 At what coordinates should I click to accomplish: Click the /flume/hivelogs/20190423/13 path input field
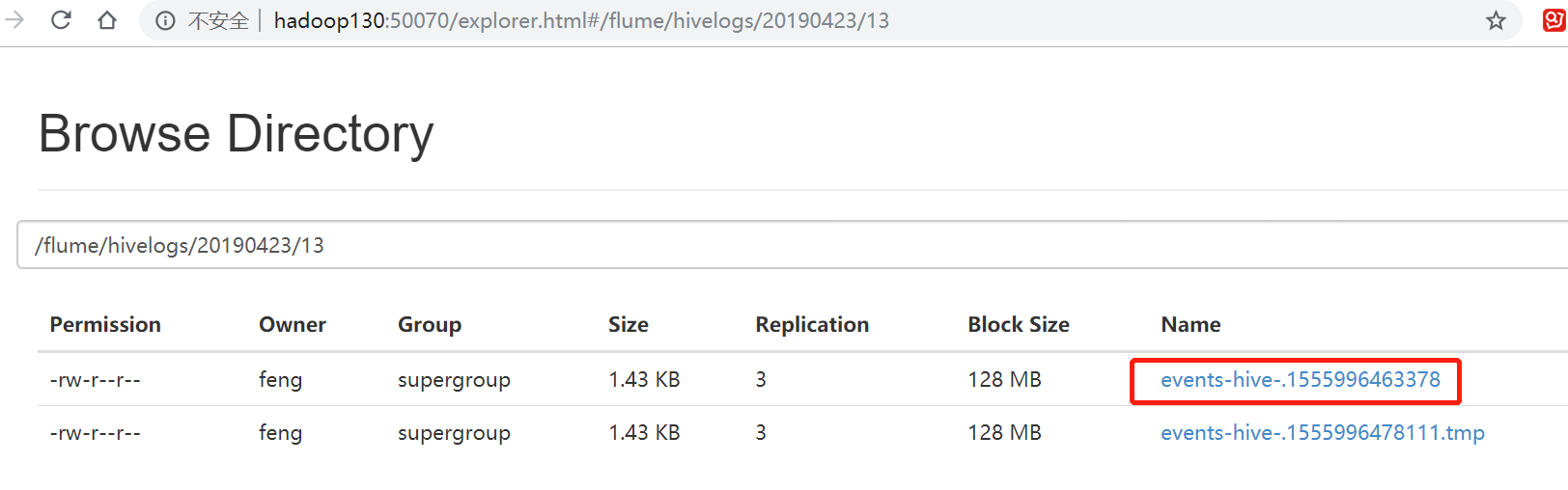[x=772, y=245]
